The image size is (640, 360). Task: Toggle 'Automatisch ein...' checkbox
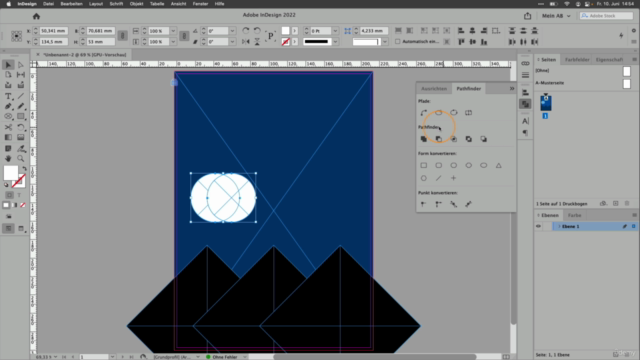pos(398,42)
